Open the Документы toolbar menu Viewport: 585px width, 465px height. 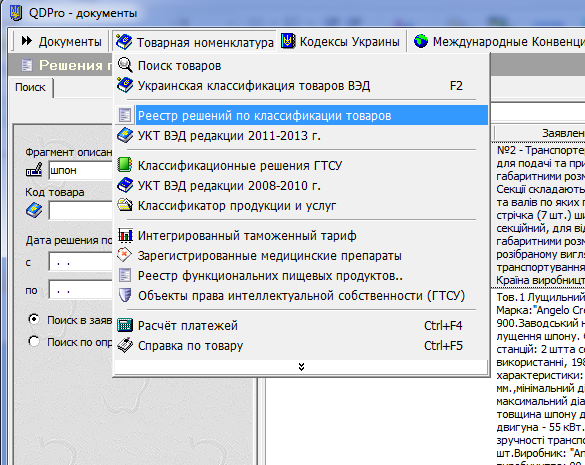[62, 41]
